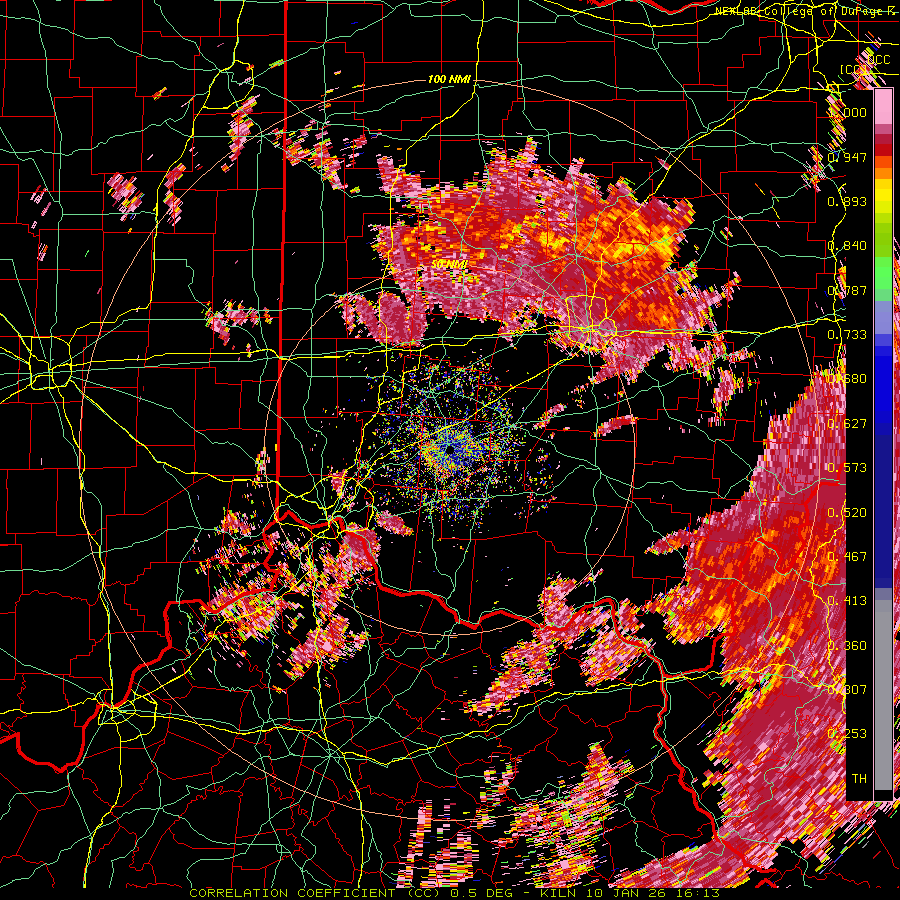Select the 0.520 scale value
The height and width of the screenshot is (900, 900).
click(847, 513)
